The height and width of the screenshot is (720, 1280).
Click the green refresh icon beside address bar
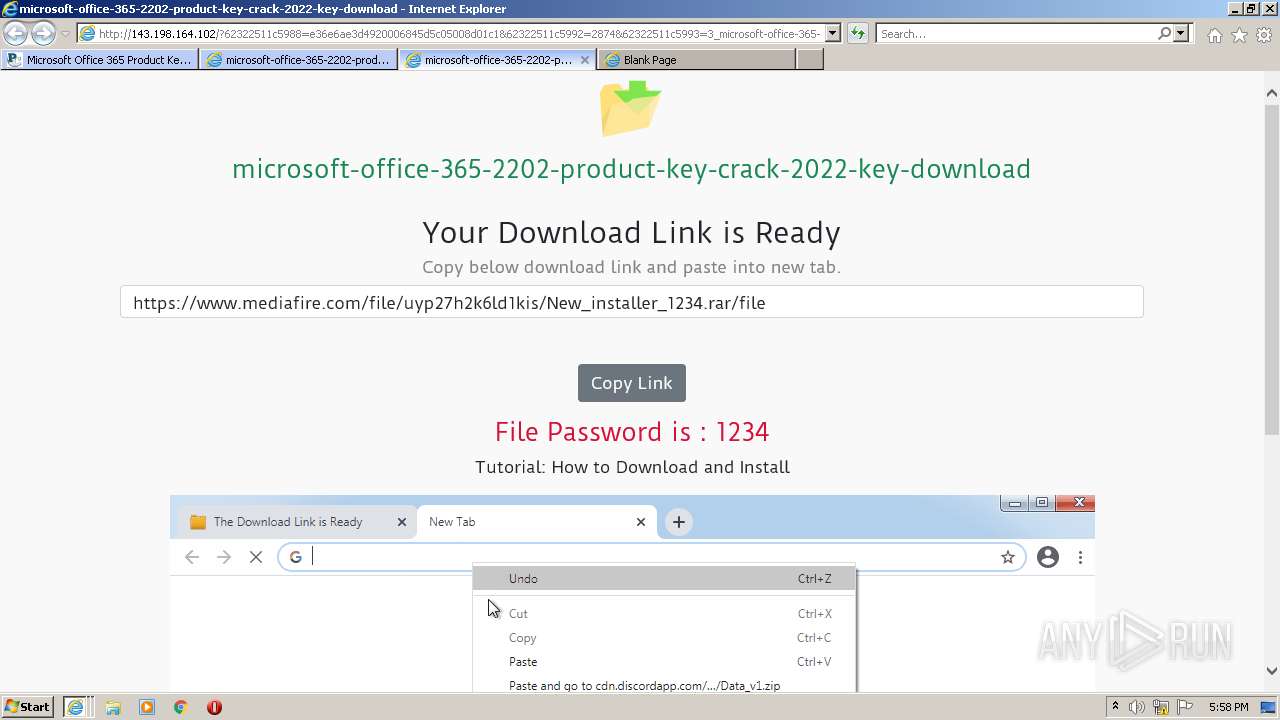point(857,34)
